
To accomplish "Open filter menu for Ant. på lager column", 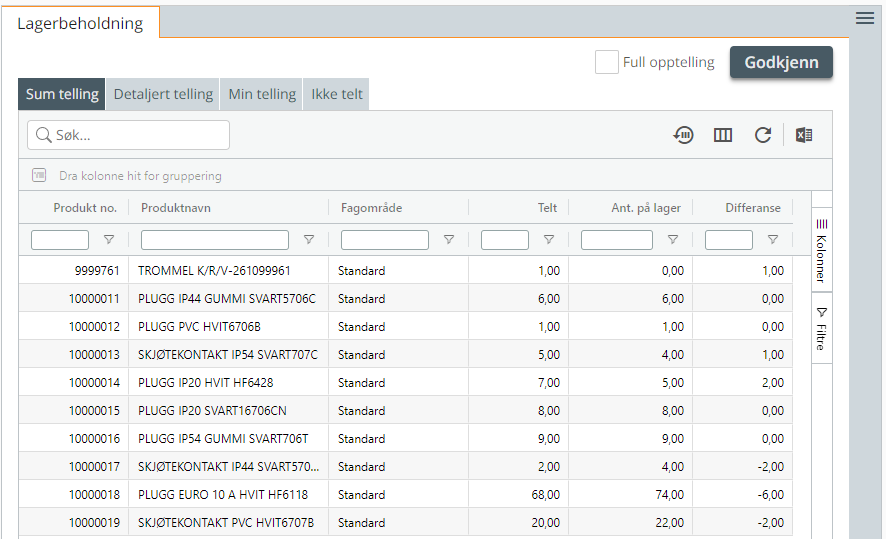I will [x=673, y=240].
